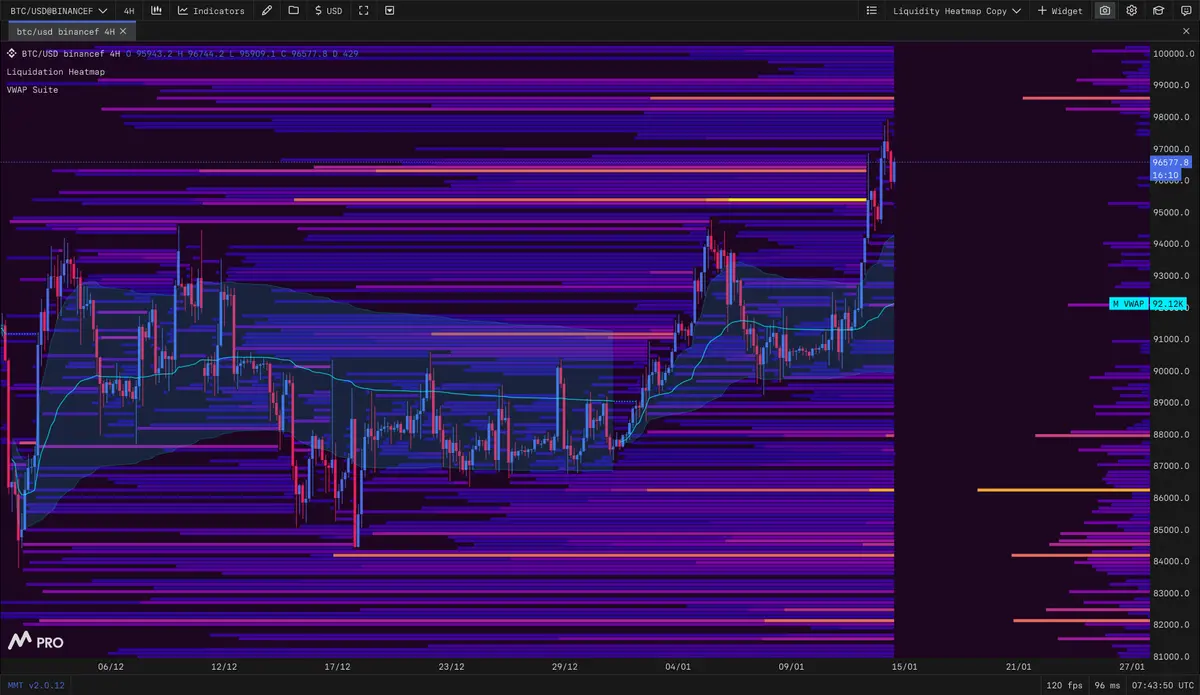
Task: Click the 81000.0 price axis label
Action: click(1171, 657)
